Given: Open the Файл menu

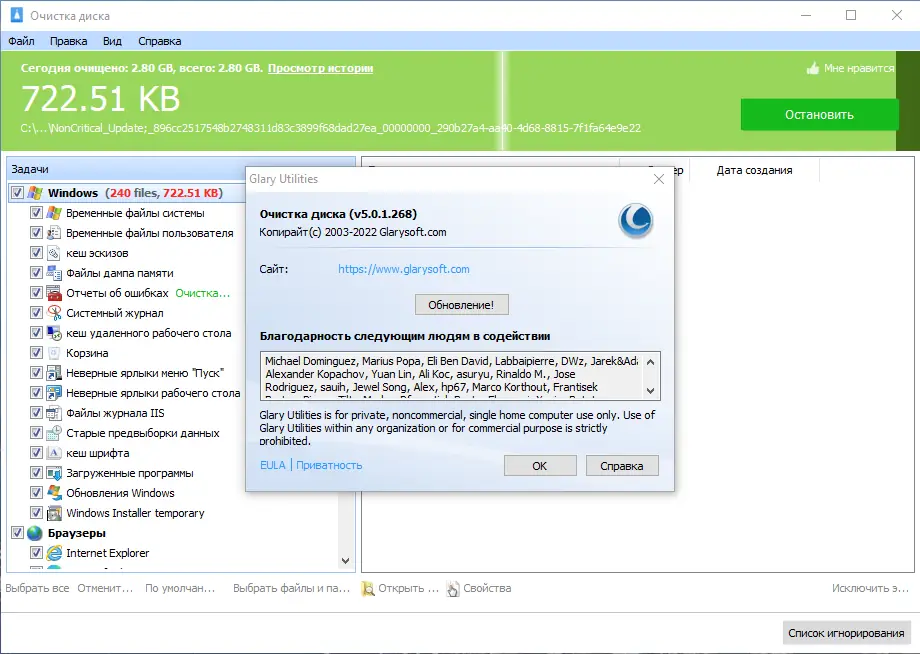Looking at the screenshot, I should [22, 41].
